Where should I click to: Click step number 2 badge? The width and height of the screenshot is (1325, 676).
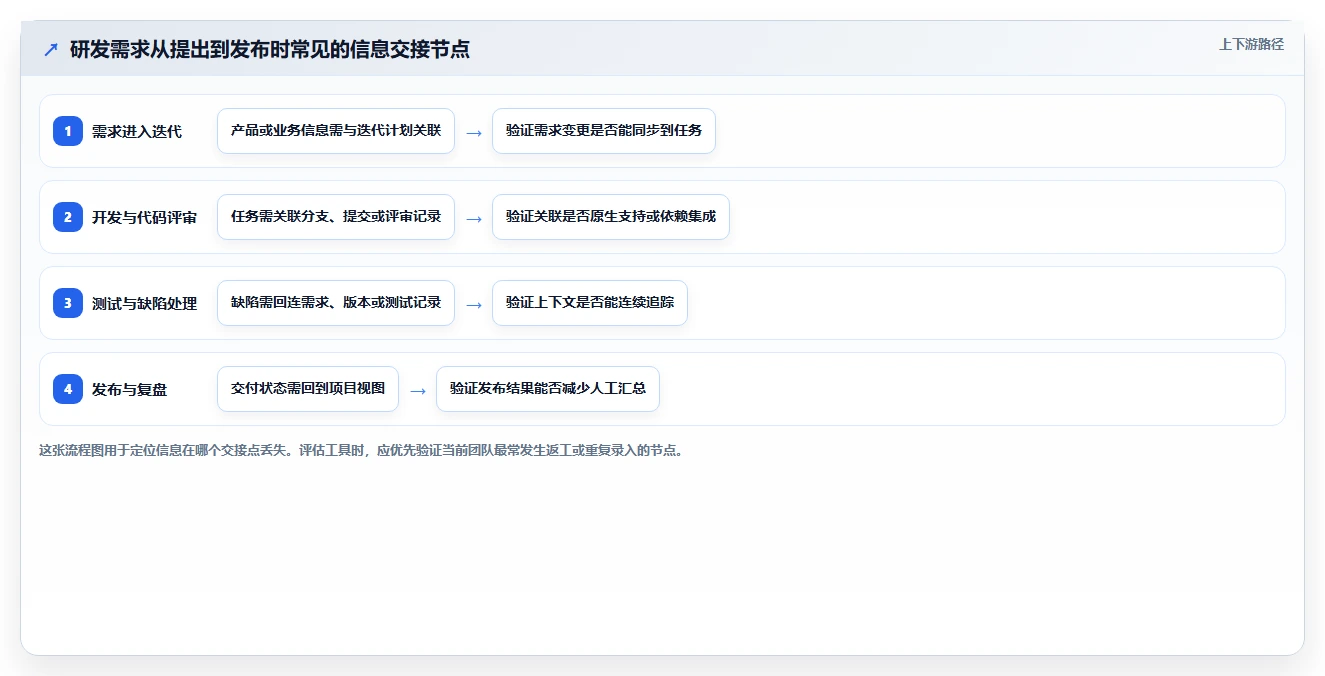(x=68, y=216)
